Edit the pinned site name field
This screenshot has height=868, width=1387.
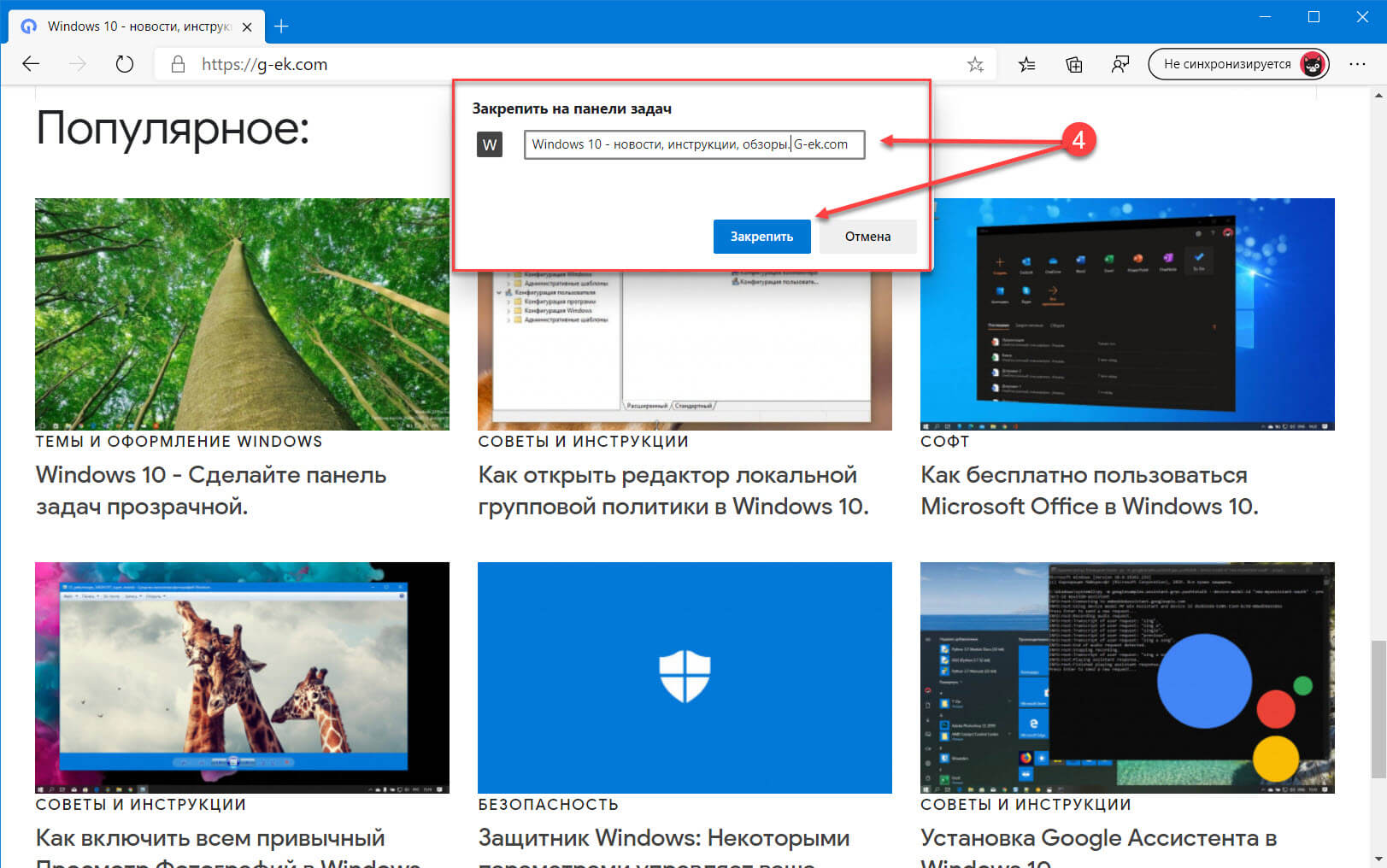694,144
